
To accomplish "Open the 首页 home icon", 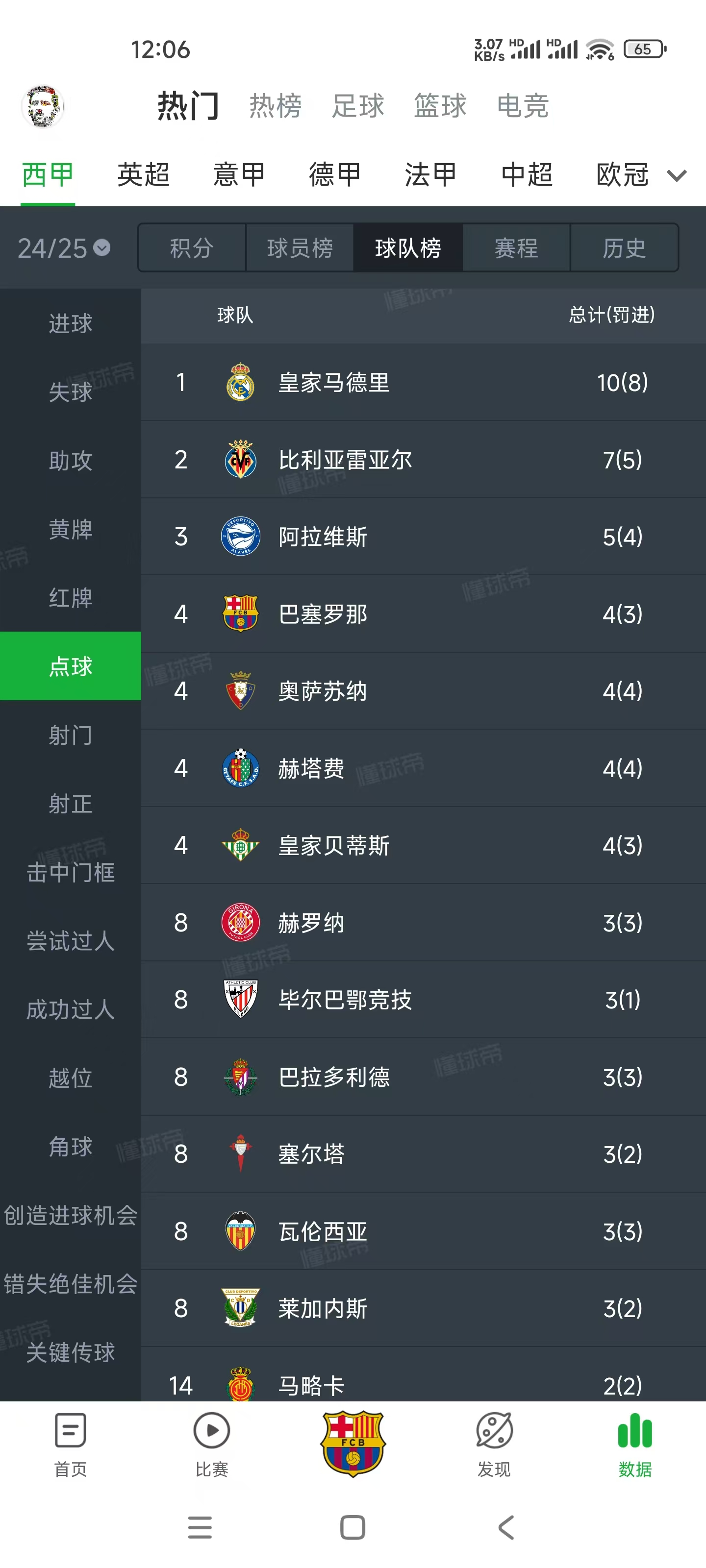I will [71, 1430].
